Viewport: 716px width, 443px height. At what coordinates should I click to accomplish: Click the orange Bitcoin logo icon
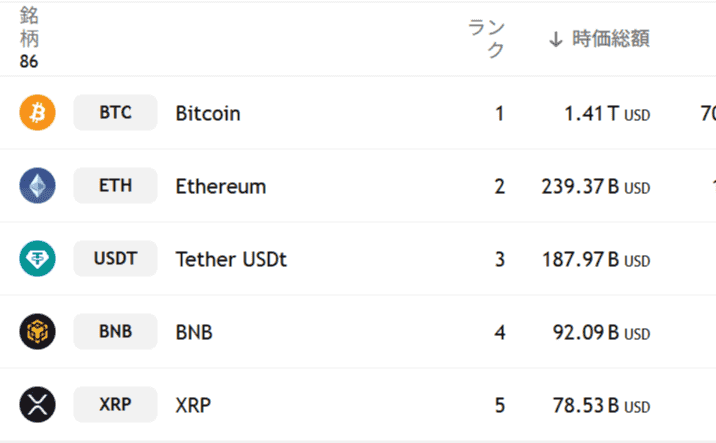[37, 112]
